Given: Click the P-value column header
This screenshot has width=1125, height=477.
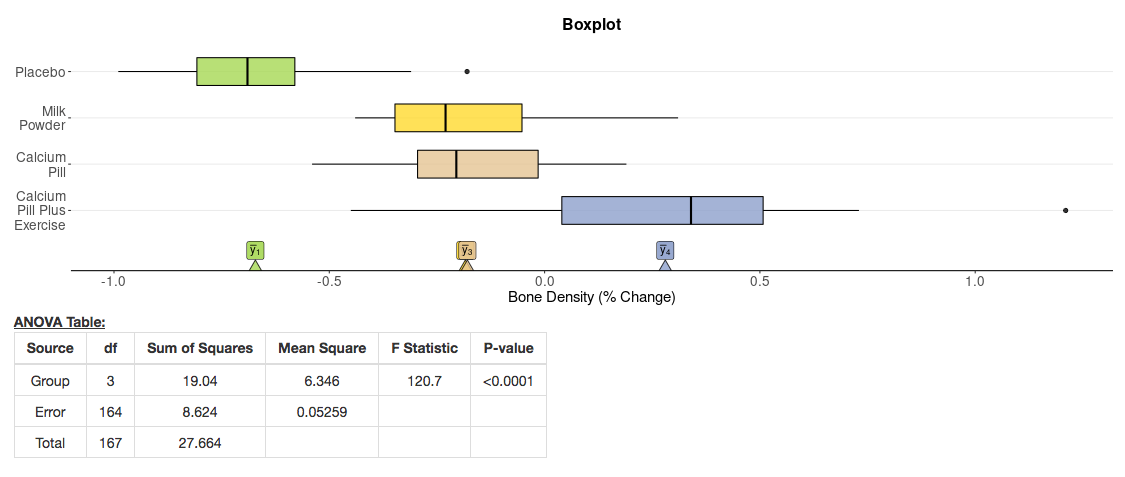Looking at the screenshot, I should click(508, 348).
